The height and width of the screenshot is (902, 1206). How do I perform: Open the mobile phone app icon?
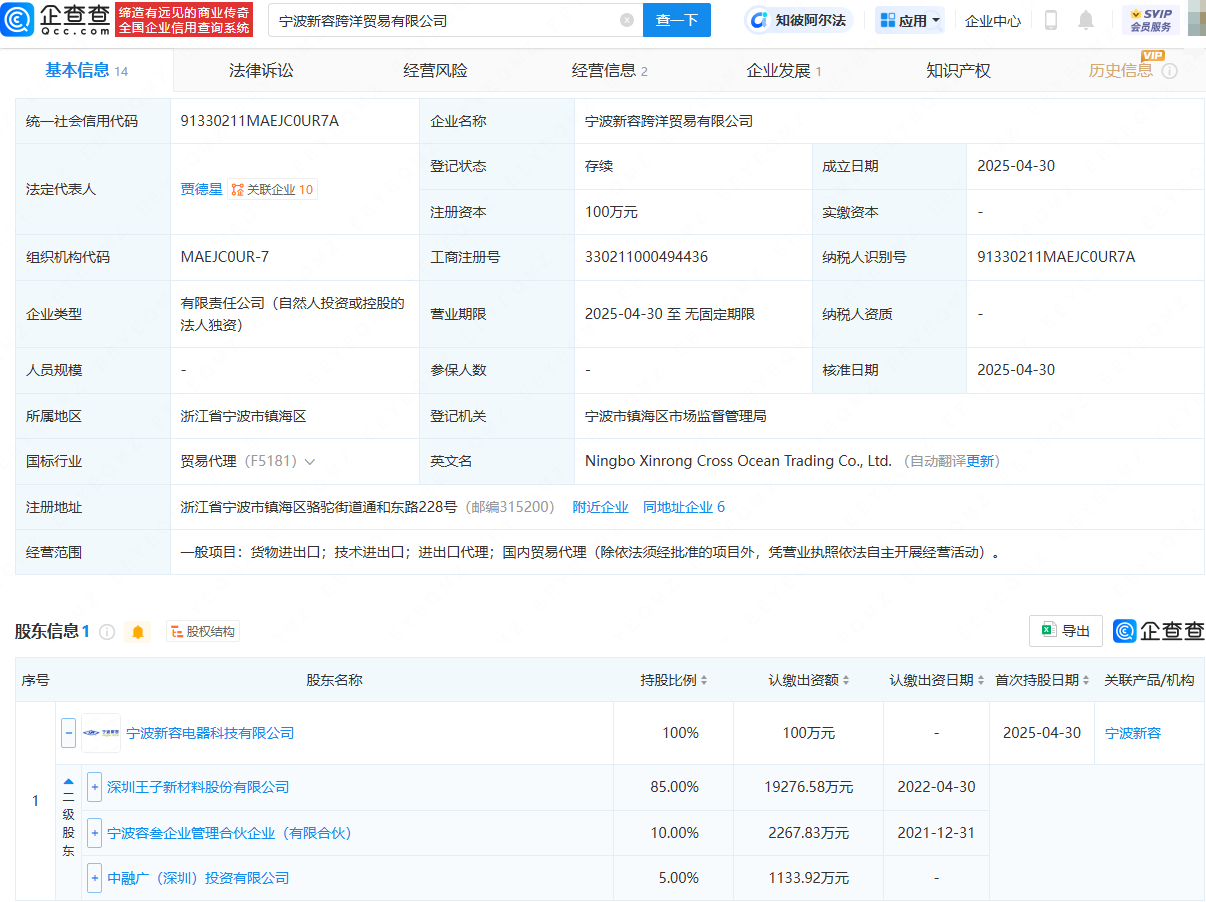(x=1051, y=20)
